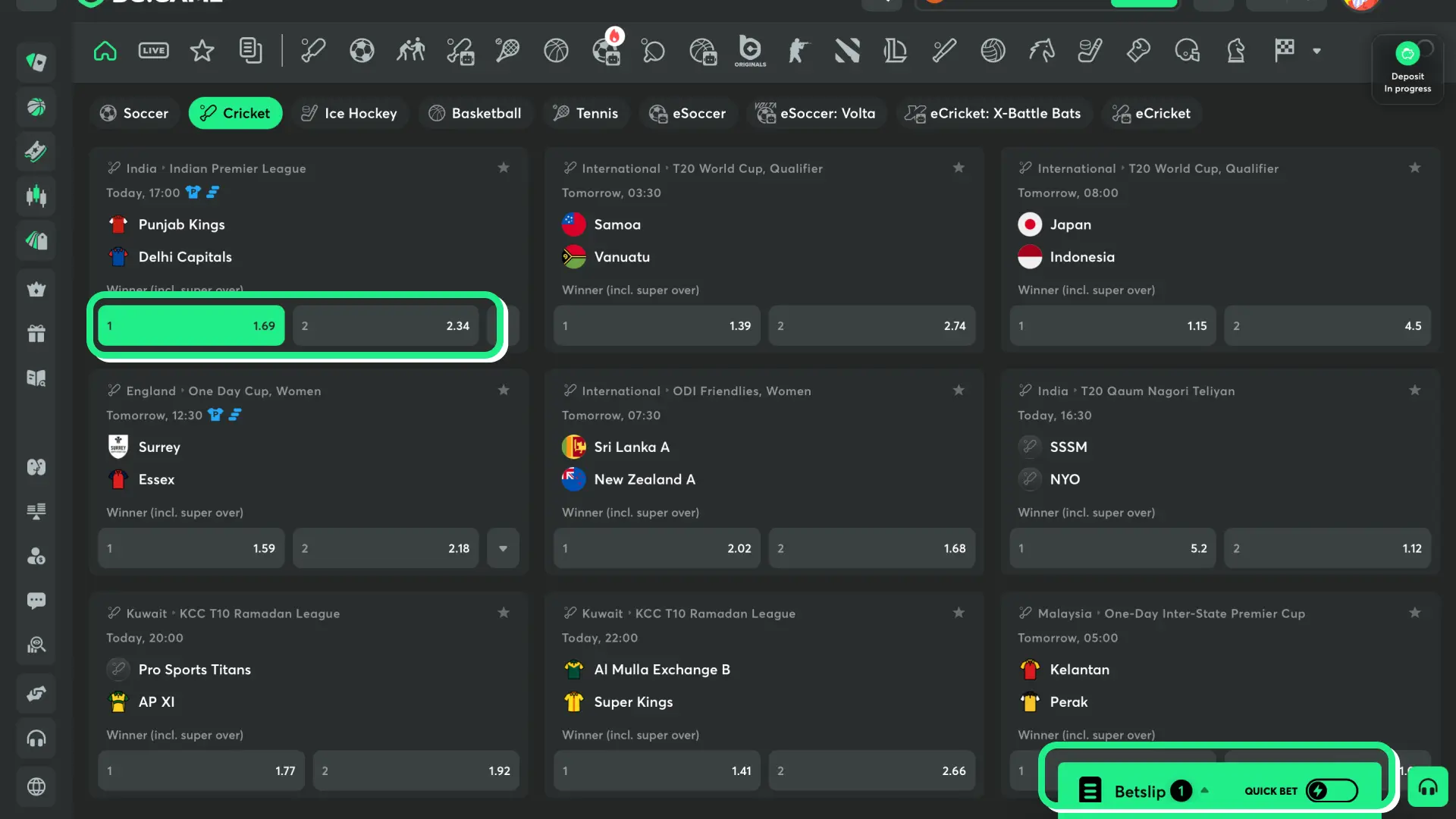Select the table tennis paddle icon

coord(653,51)
